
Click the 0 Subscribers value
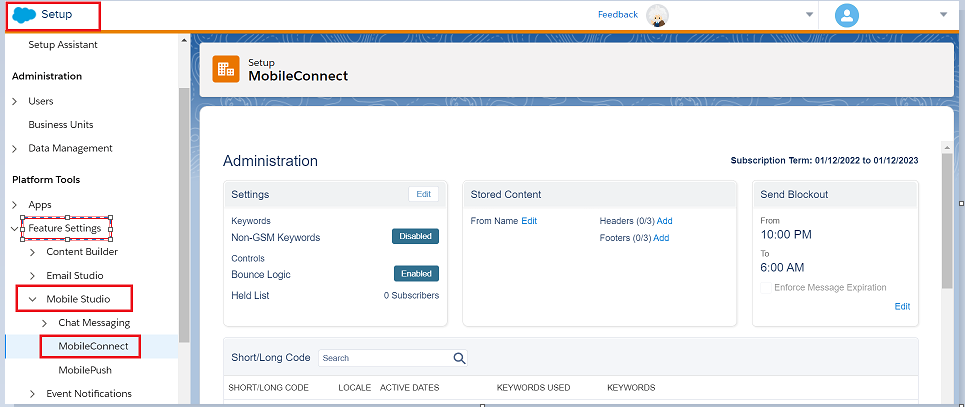[x=412, y=296]
